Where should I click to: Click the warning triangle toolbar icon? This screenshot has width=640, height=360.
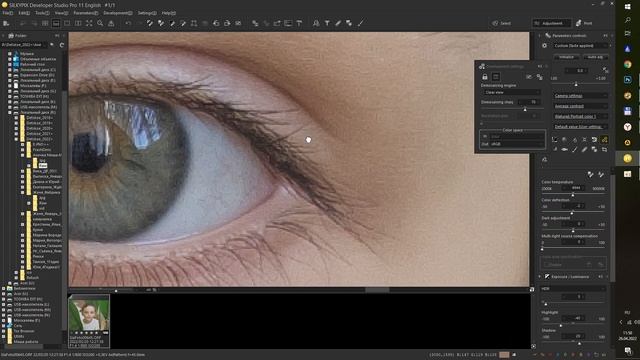click(x=111, y=23)
